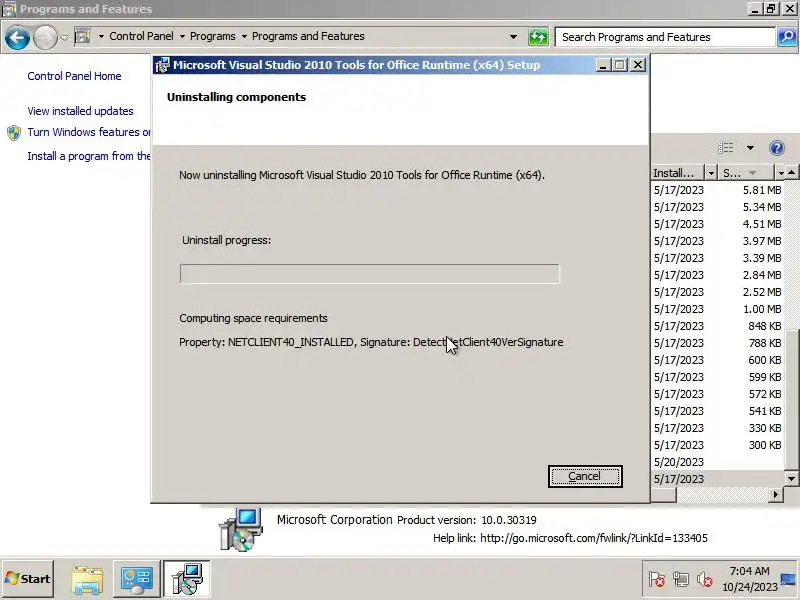Expand dropdown arrow after Programs breadcrumb
Viewport: 800px width, 600px height.
point(244,37)
